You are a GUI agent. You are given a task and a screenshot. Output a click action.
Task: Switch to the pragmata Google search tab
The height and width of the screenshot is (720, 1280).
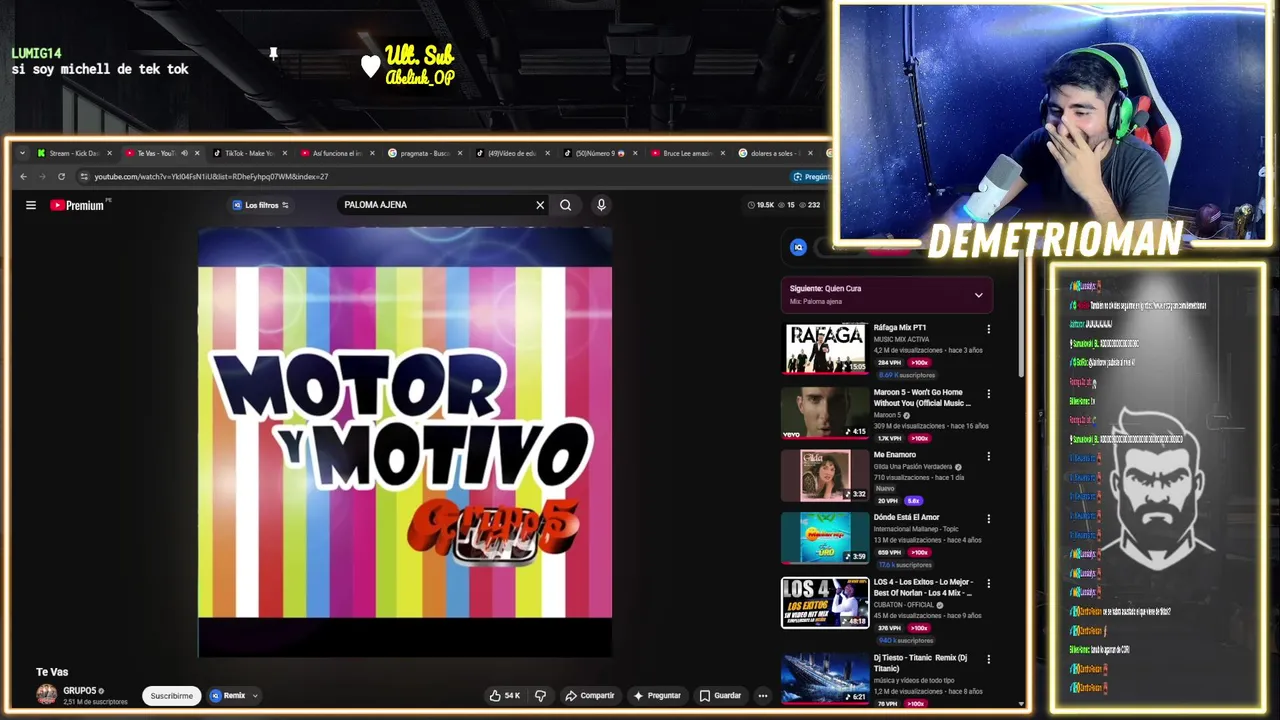[425, 153]
